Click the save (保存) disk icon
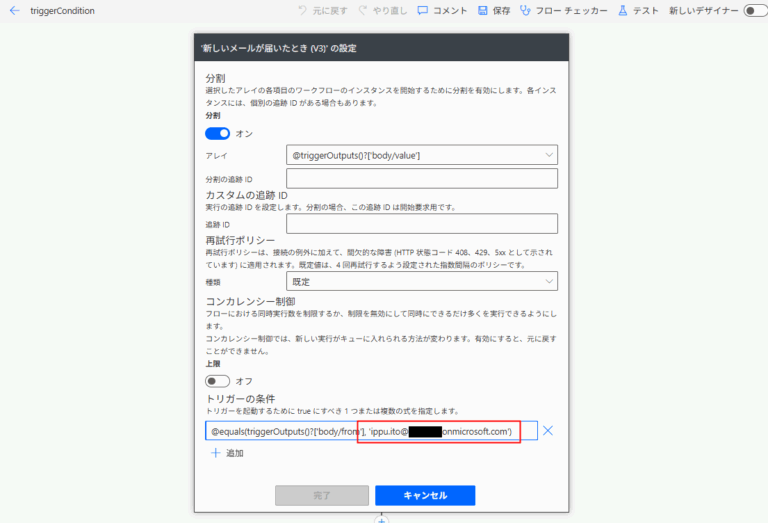Image resolution: width=768 pixels, height=523 pixels. (x=483, y=10)
